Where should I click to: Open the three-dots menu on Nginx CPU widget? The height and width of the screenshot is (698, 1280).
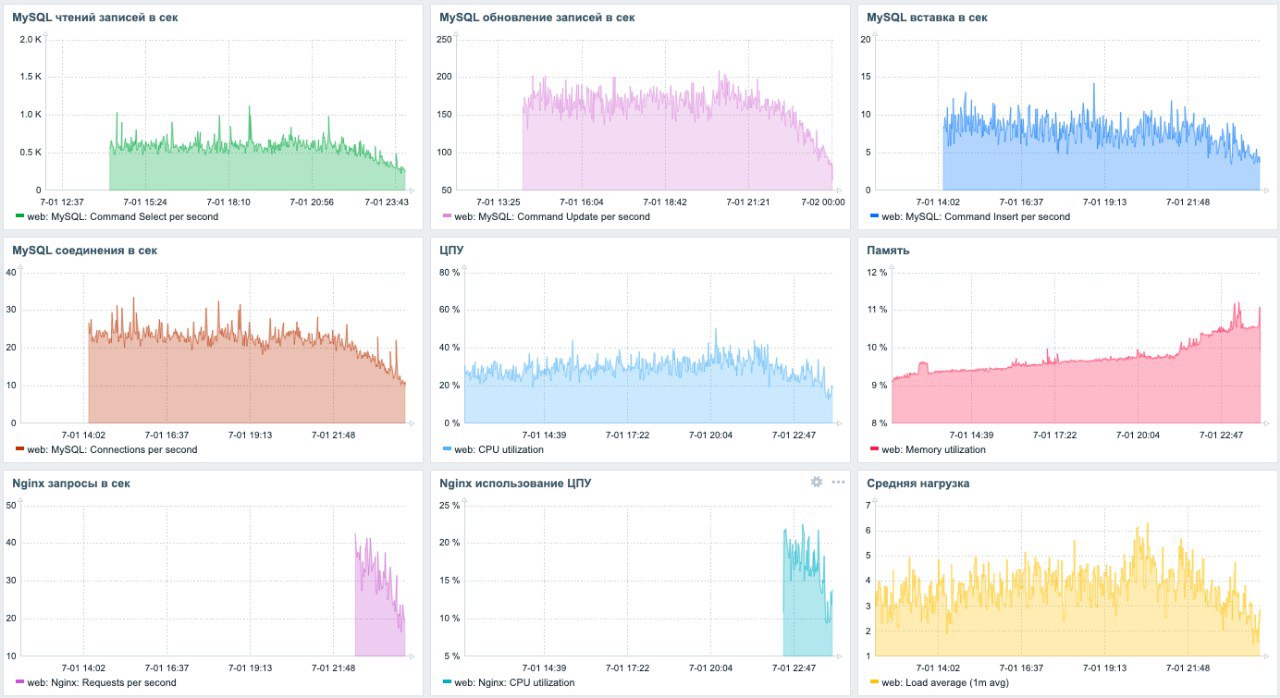838,482
